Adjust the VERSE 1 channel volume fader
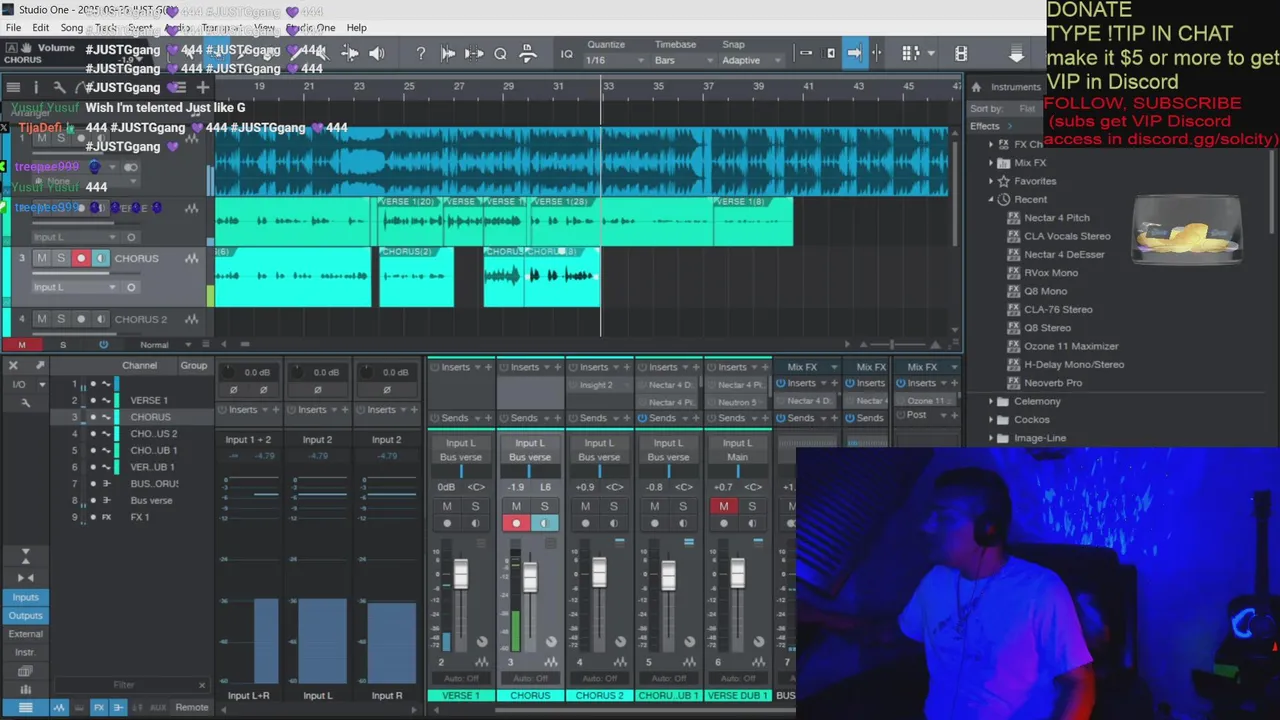The height and width of the screenshot is (720, 1280). tap(460, 573)
